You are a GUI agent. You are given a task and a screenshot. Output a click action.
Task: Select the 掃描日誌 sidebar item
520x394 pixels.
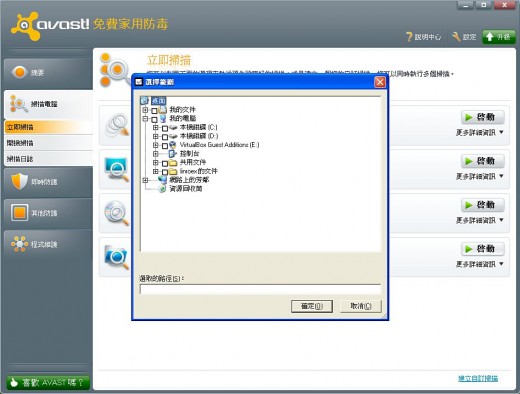point(49,159)
